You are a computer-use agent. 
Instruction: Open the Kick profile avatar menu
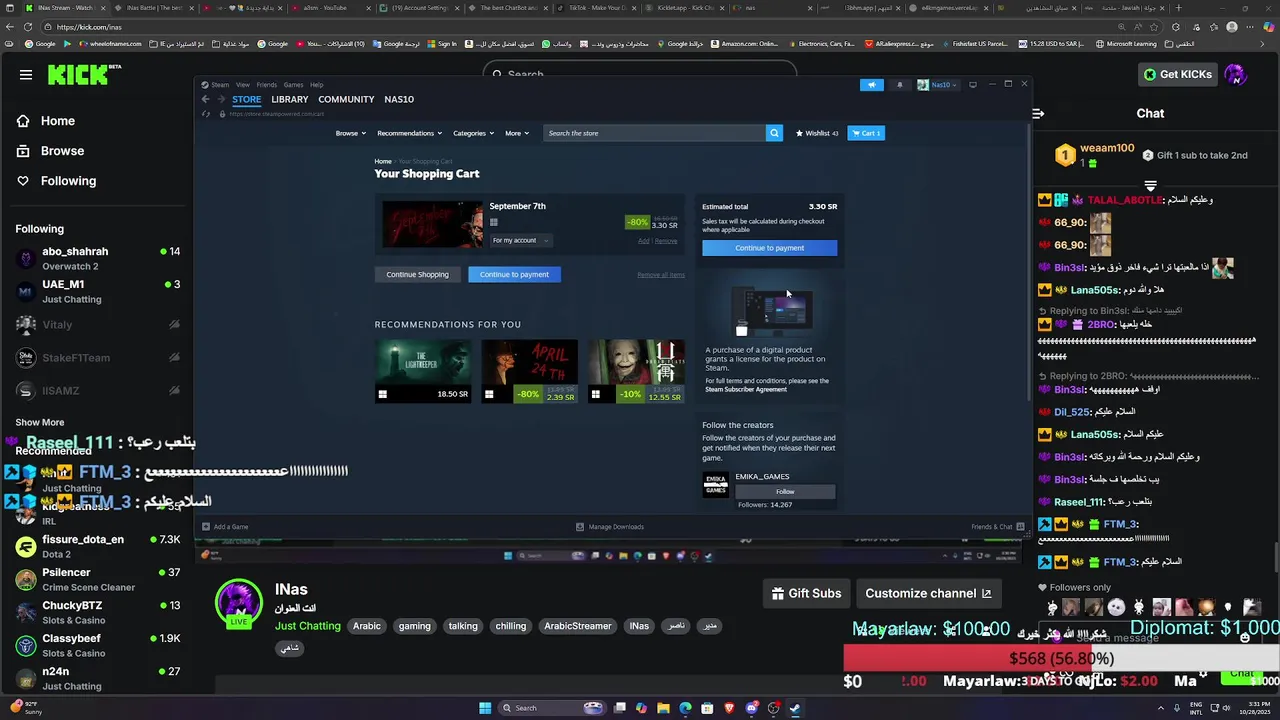1235,74
